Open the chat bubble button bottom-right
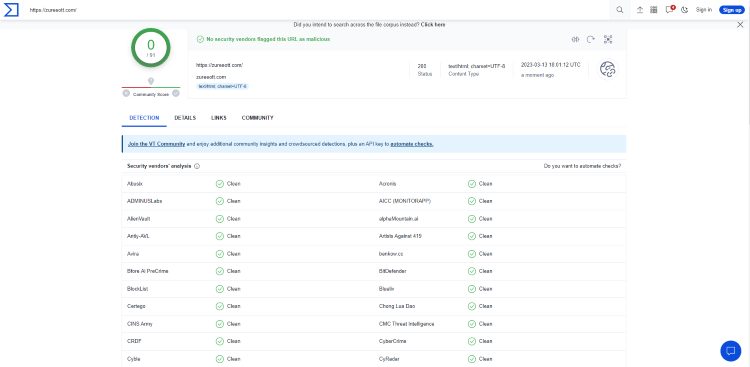This screenshot has width=750, height=367. [x=730, y=351]
